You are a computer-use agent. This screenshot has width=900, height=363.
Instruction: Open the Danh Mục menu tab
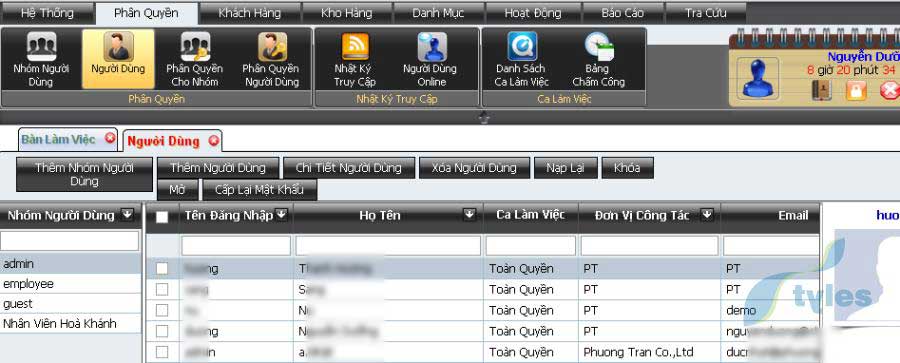pos(439,13)
